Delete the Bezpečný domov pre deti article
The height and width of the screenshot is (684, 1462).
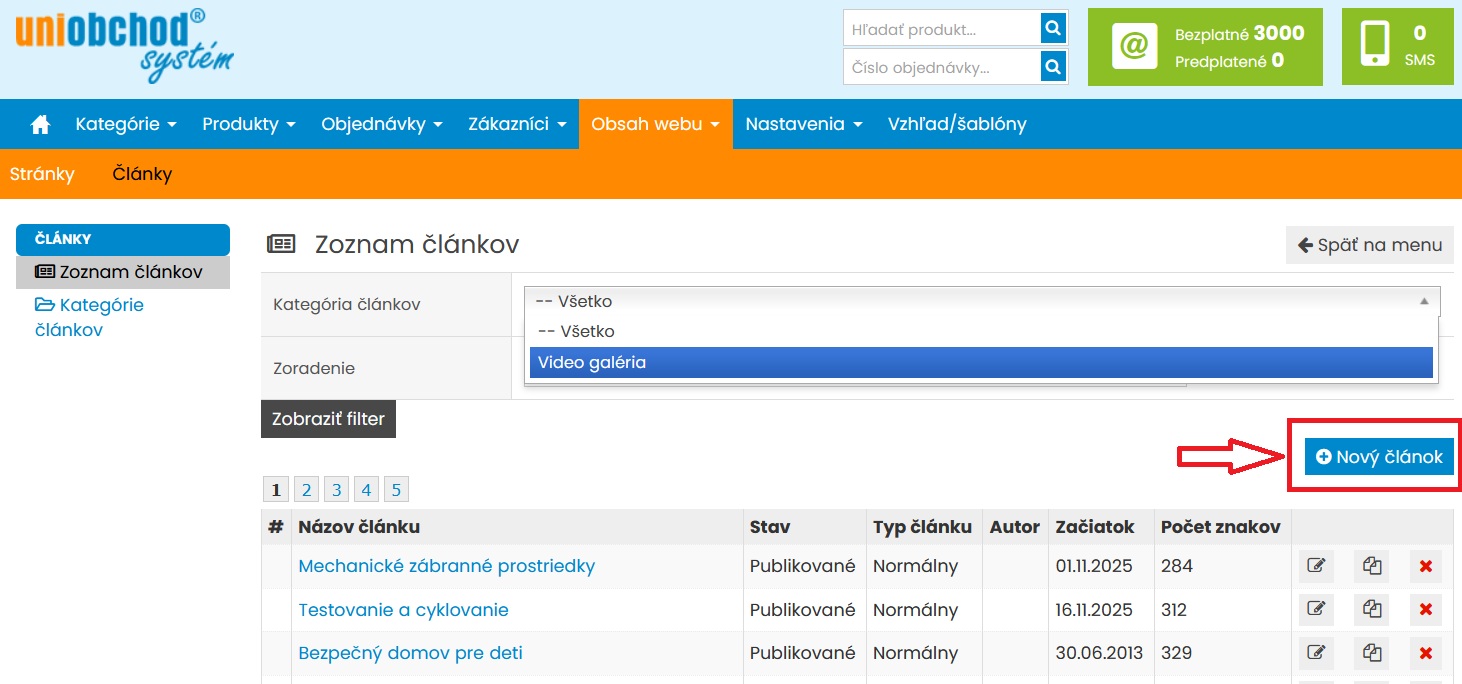pyautogui.click(x=1426, y=654)
